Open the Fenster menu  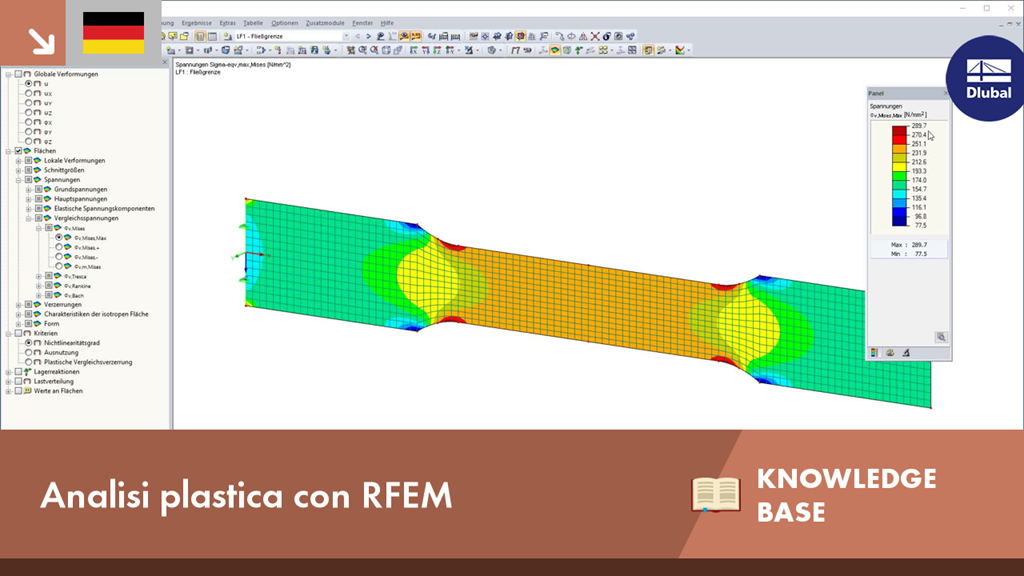pos(362,23)
